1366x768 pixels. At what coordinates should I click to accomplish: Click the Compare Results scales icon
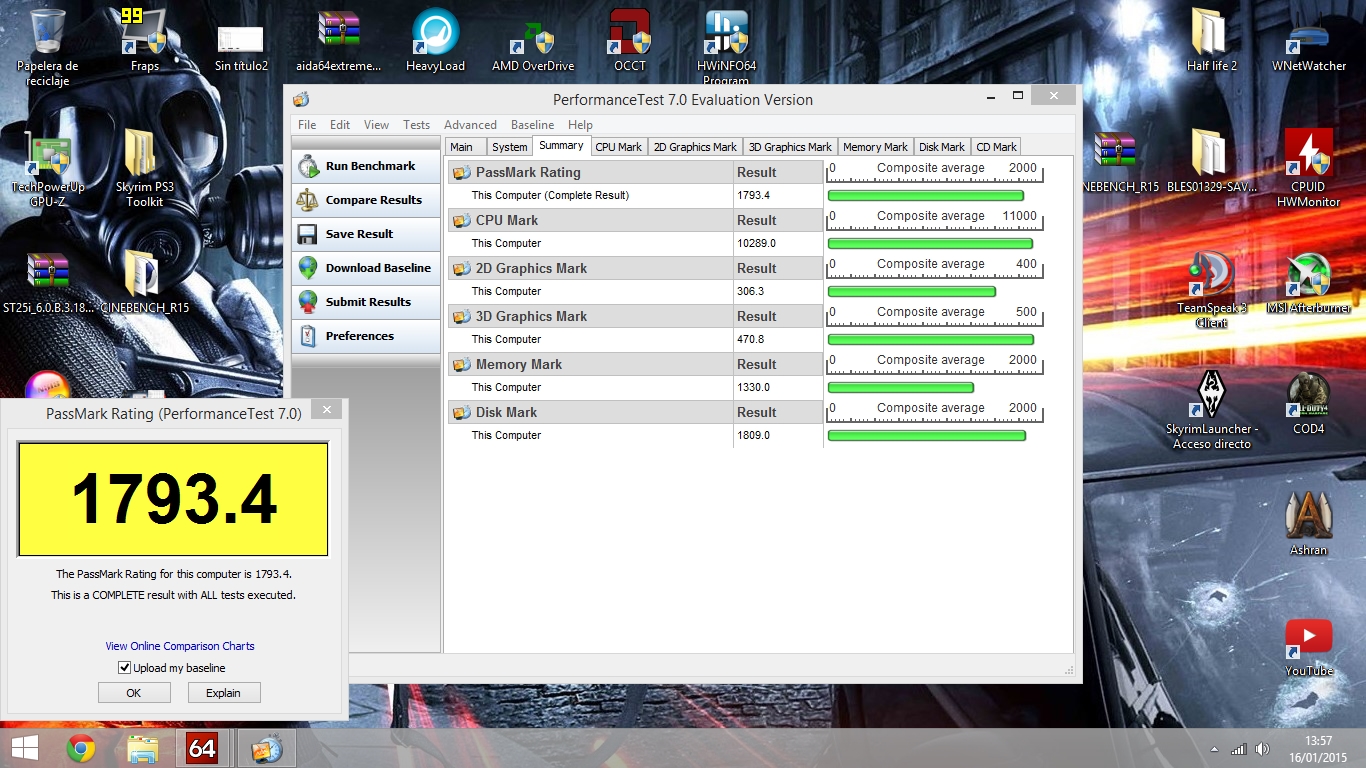308,201
